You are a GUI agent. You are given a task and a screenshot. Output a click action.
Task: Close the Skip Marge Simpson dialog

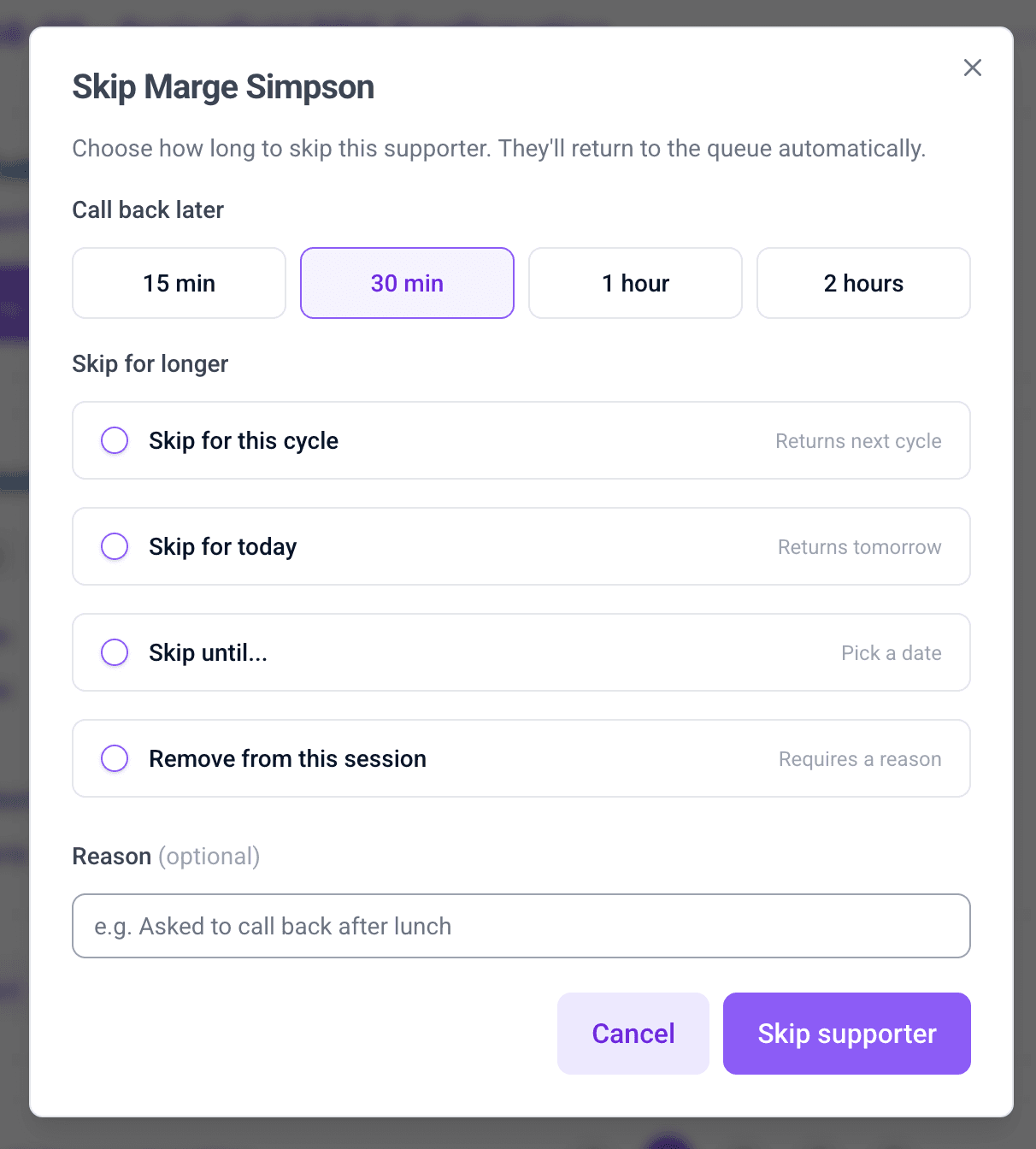tap(972, 68)
